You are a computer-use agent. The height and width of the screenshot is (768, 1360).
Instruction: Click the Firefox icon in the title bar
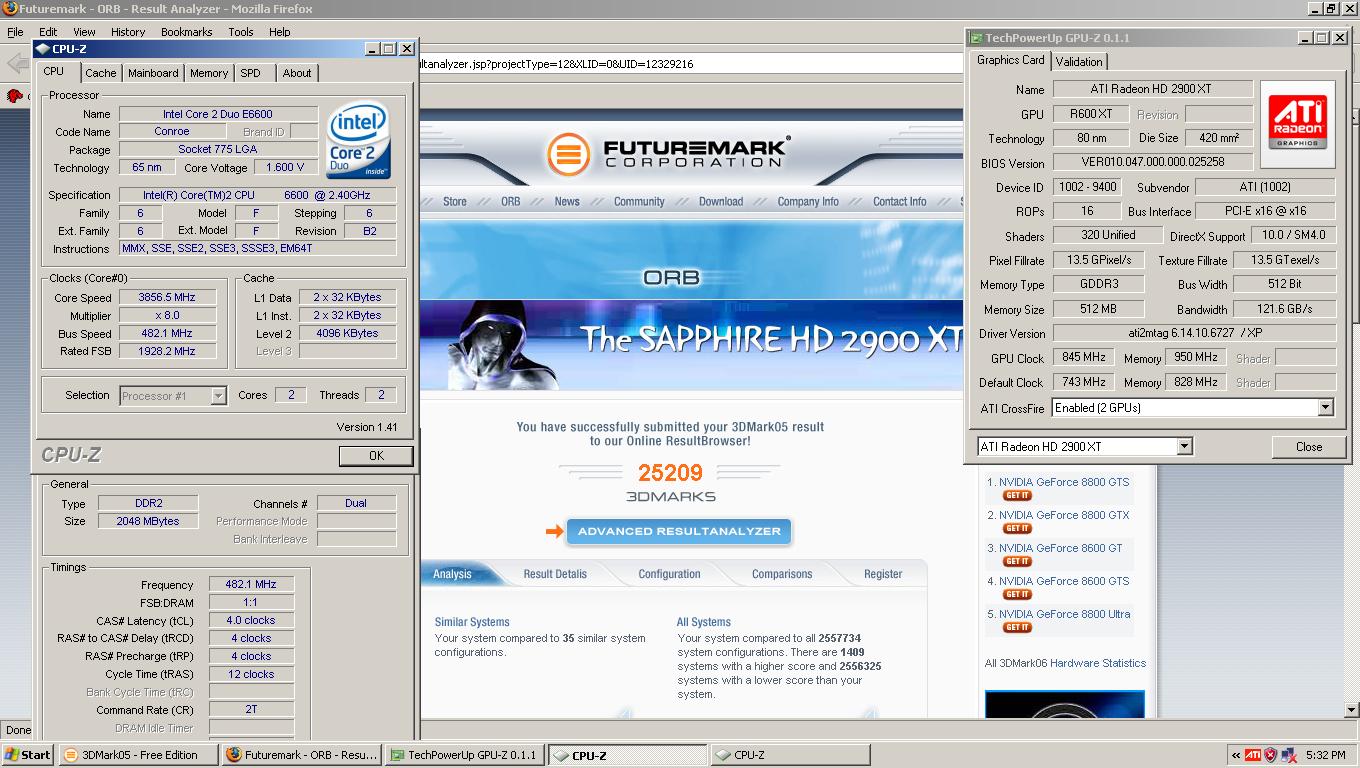(9, 9)
